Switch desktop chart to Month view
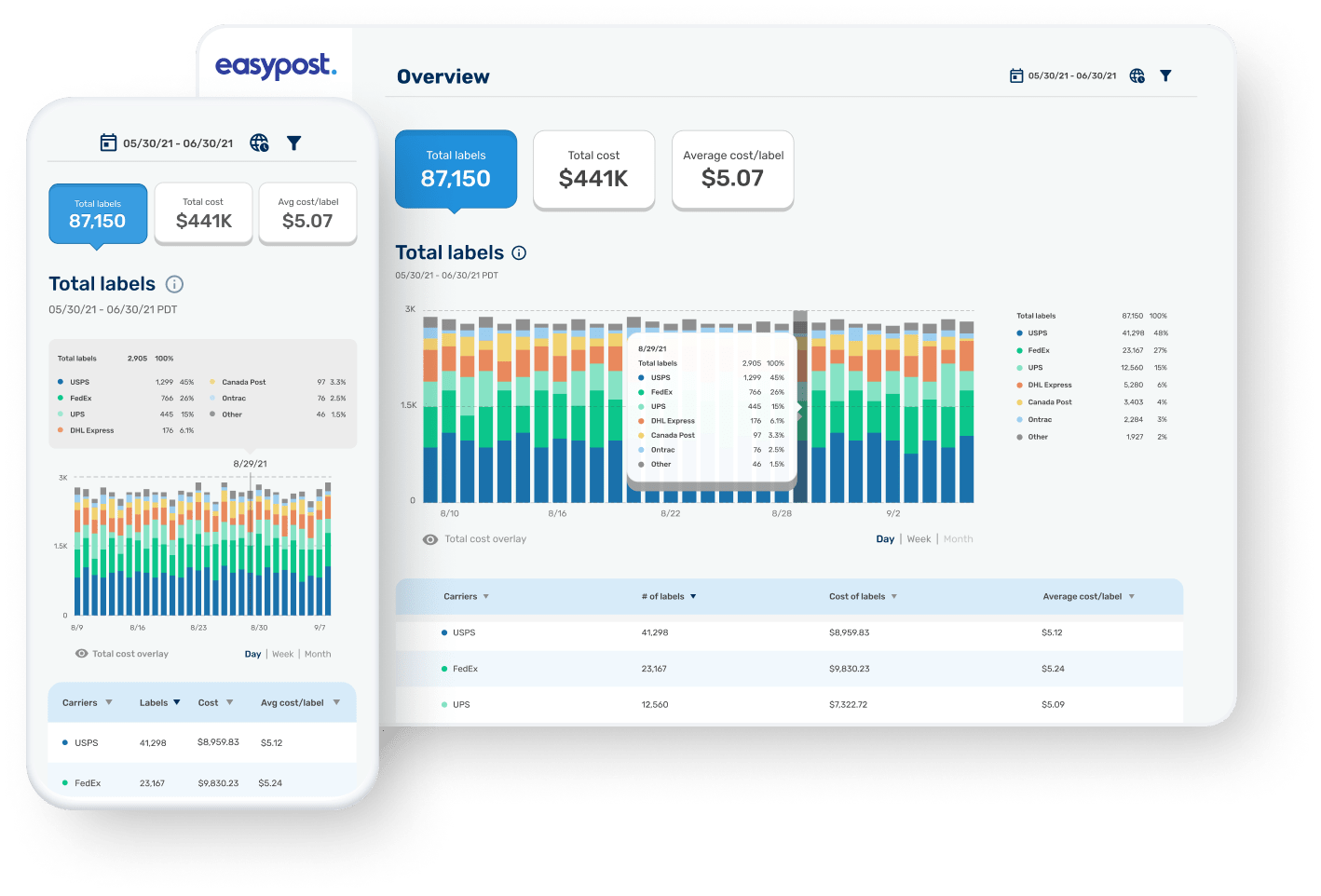Viewport: 1321px width, 896px height. point(958,539)
